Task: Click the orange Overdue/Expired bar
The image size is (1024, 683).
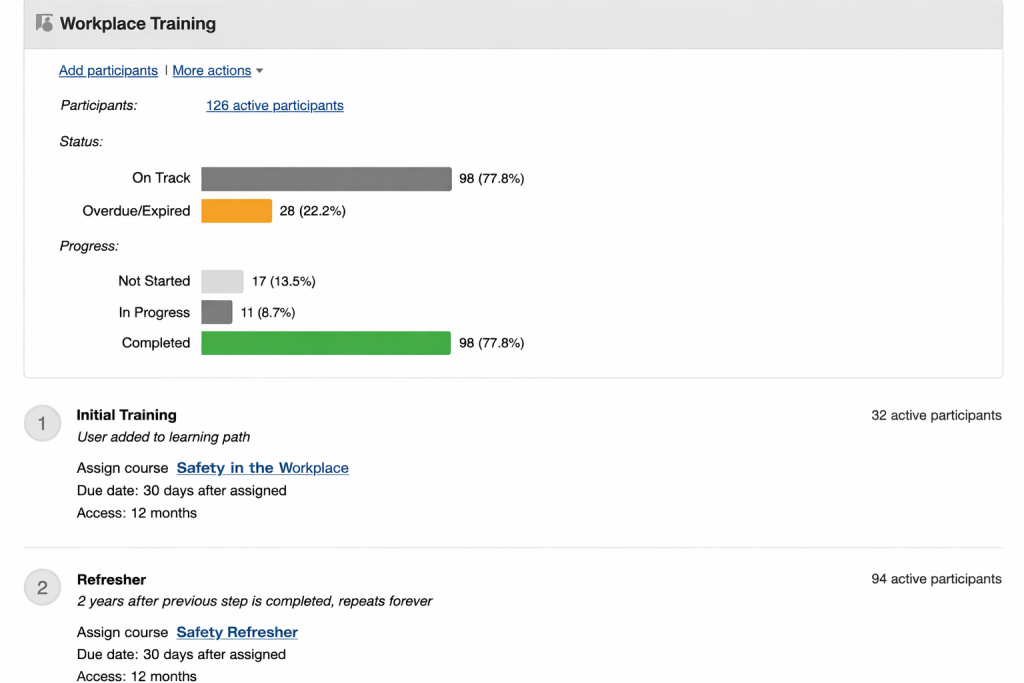Action: pyautogui.click(x=236, y=211)
